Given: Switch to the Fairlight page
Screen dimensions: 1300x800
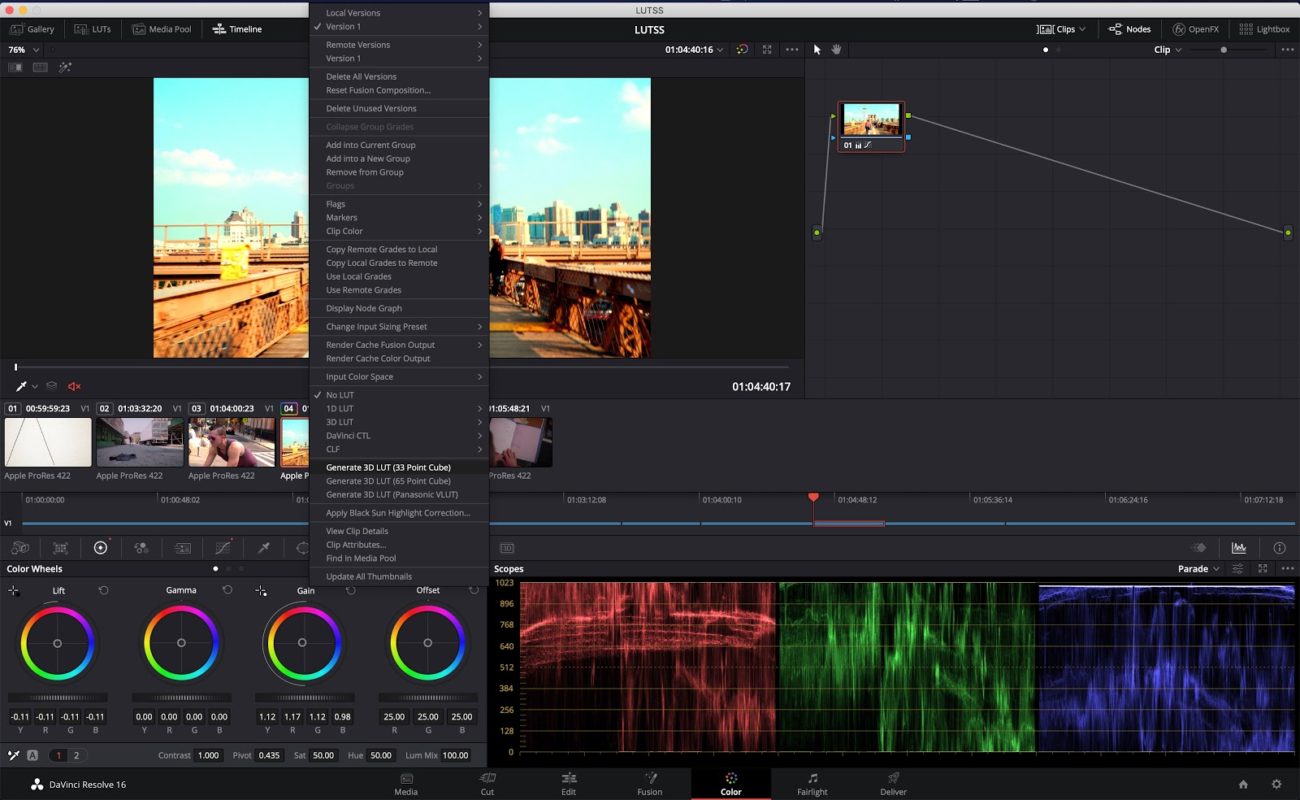Looking at the screenshot, I should click(x=811, y=784).
